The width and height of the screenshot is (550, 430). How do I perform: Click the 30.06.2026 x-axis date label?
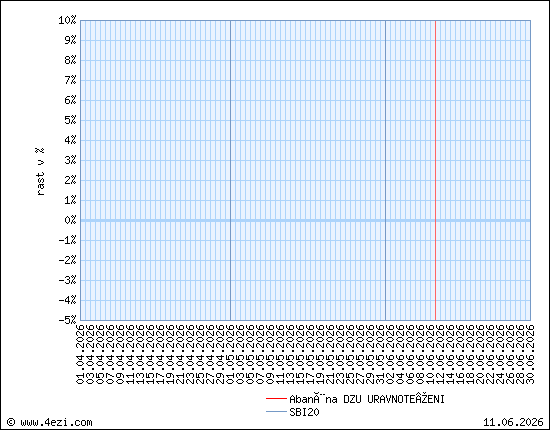click(530, 354)
